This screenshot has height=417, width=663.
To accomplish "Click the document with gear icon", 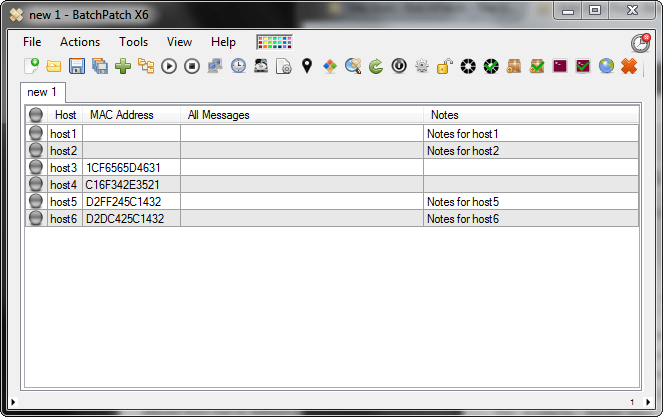I will click(284, 66).
